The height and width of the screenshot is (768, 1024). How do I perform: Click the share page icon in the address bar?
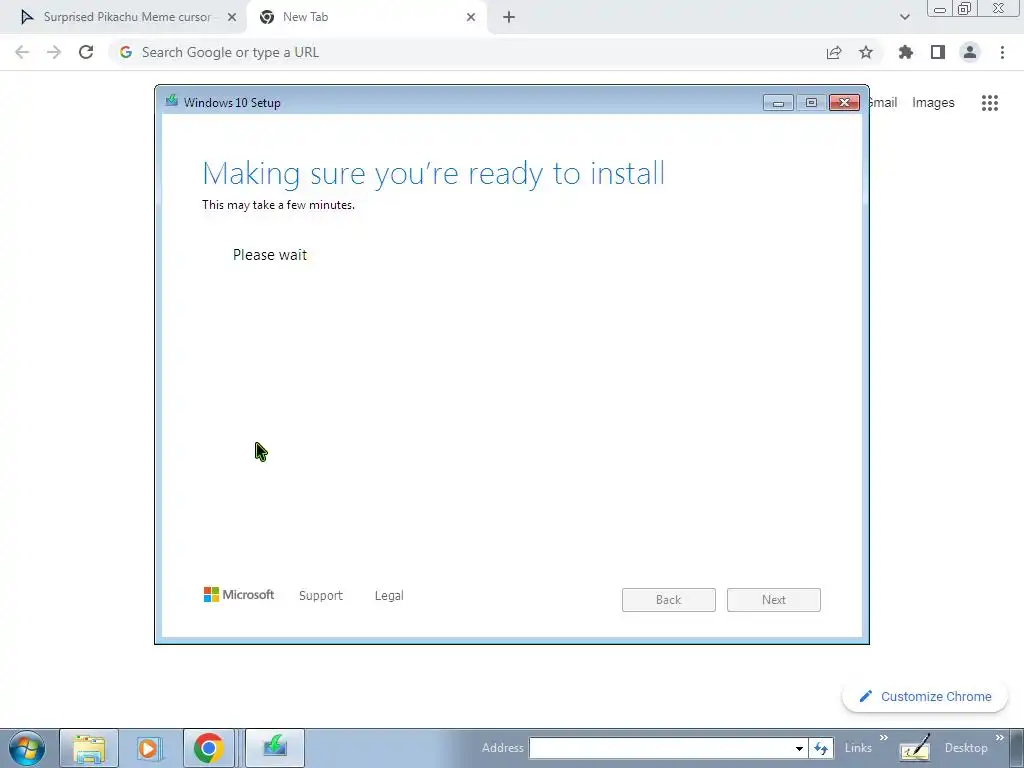pyautogui.click(x=834, y=52)
